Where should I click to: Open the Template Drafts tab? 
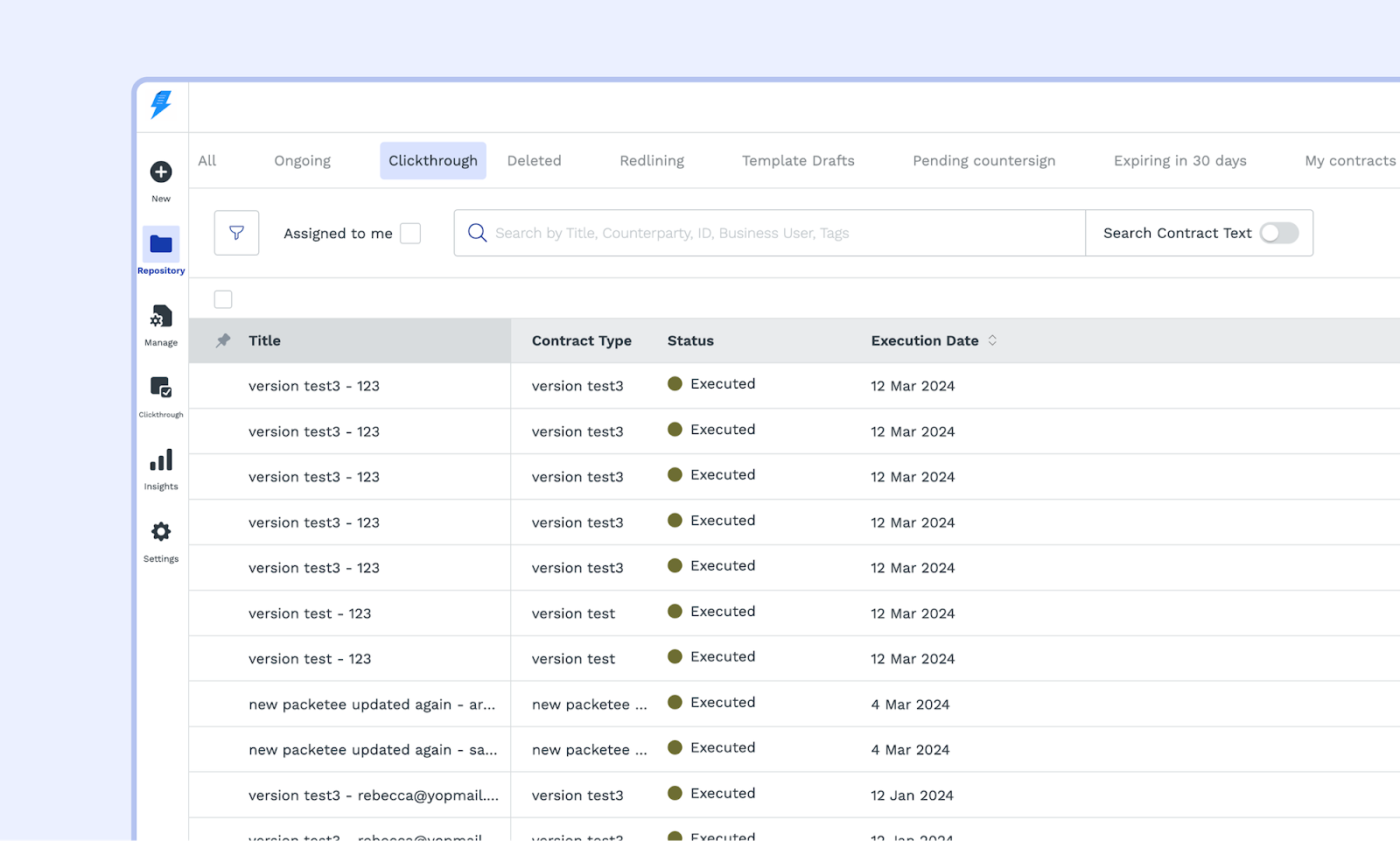pyautogui.click(x=798, y=161)
